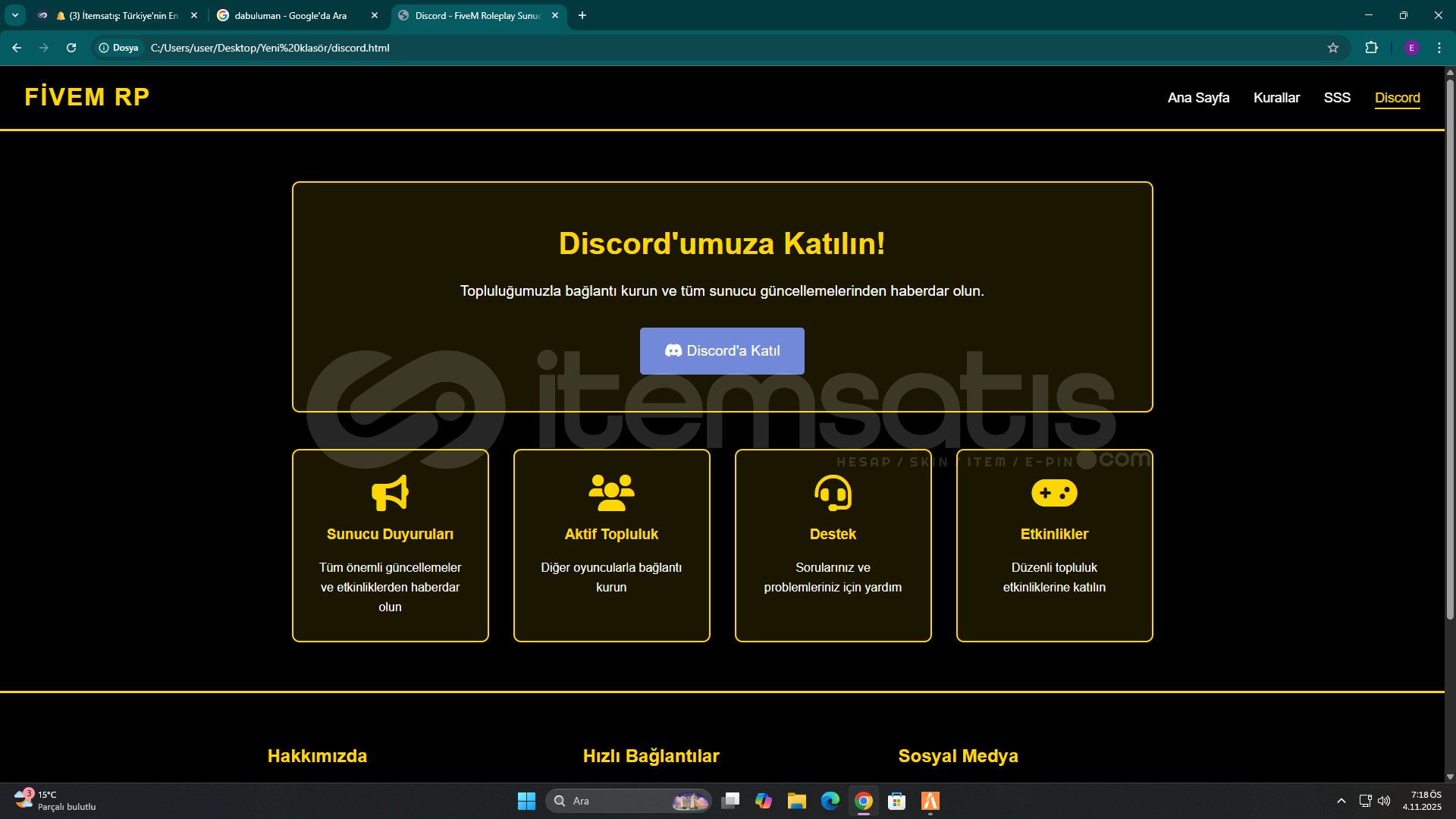Click the megaphone Sunucu Duyuruları icon

coord(390,493)
